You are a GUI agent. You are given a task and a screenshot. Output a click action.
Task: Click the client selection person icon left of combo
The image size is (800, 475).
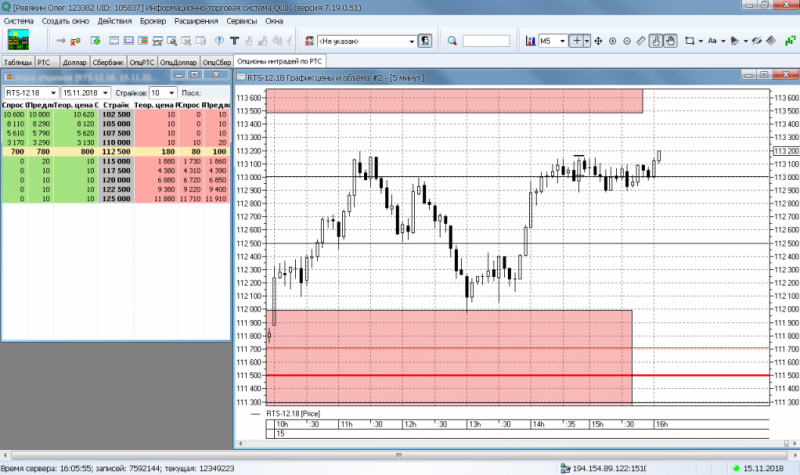point(309,41)
